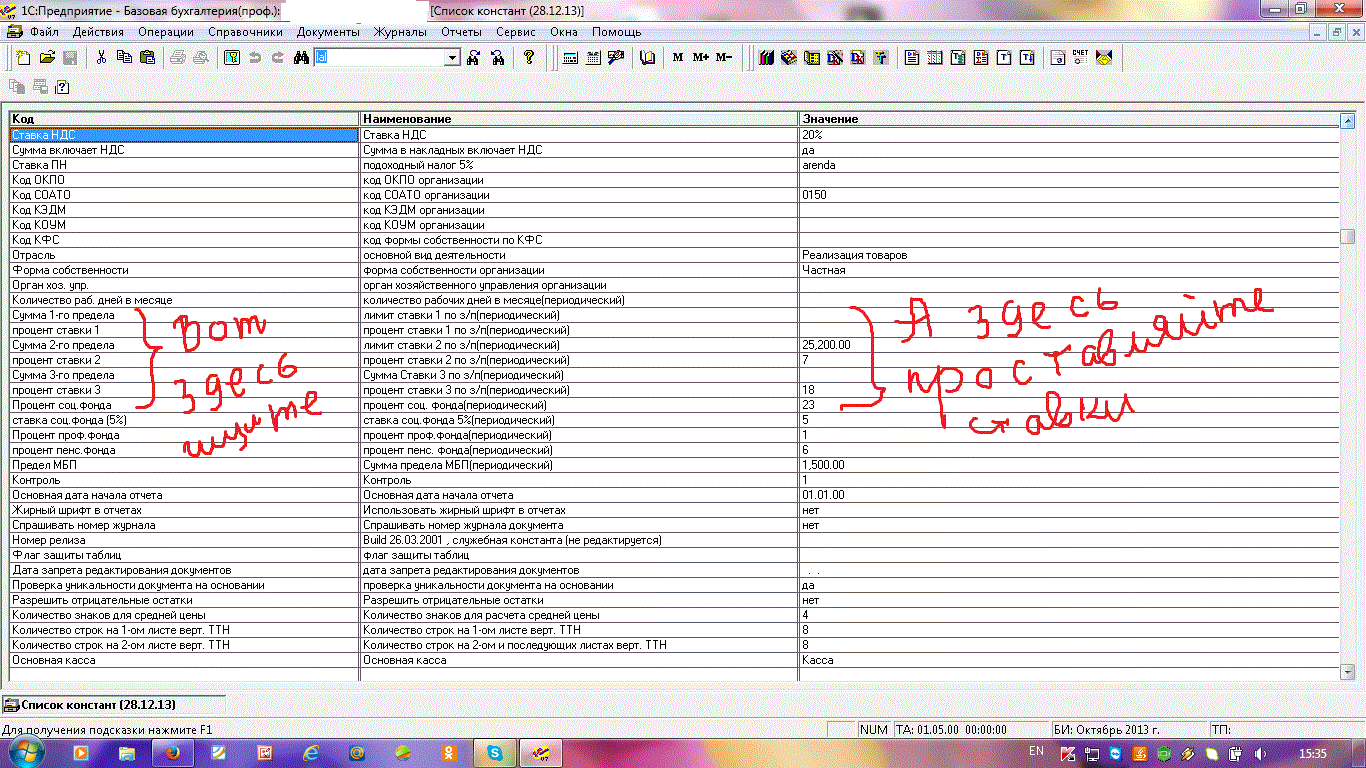Viewport: 1366px width, 768px height.
Task: Open the calculator toolbar icon
Action: click(x=570, y=57)
